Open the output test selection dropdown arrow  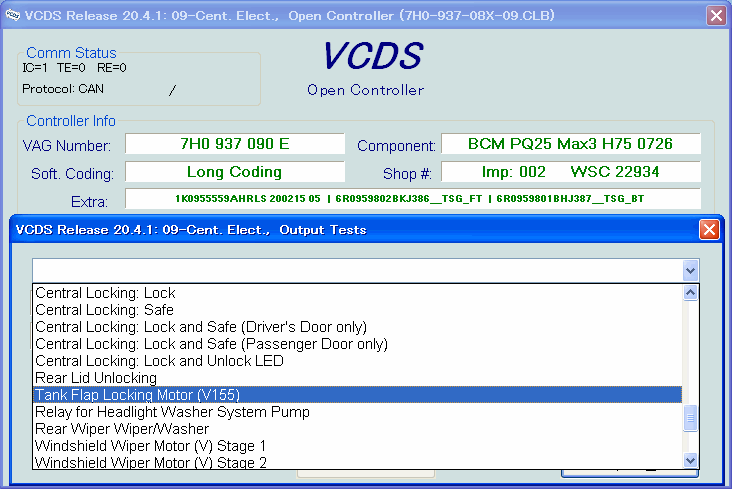690,270
